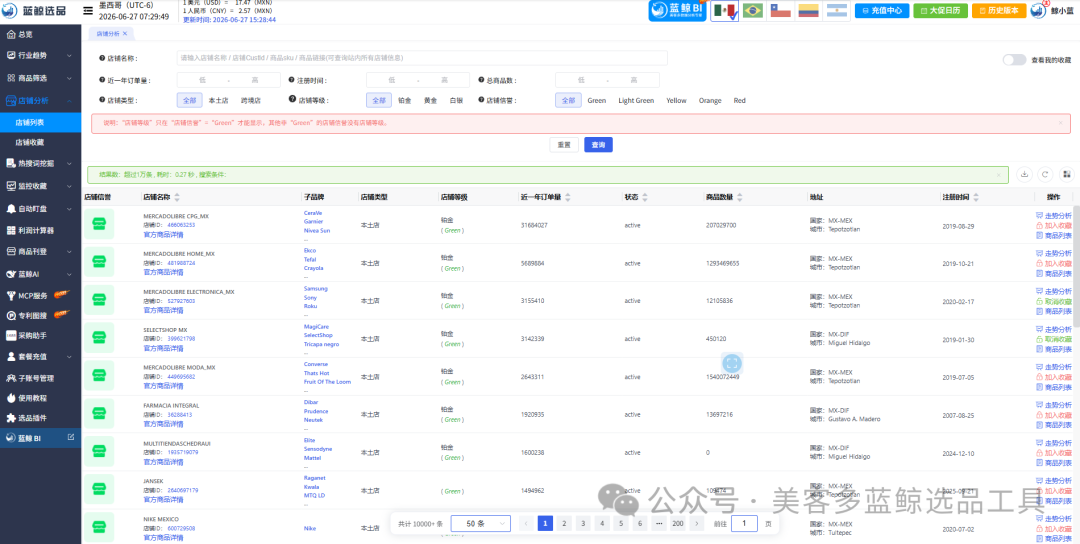Open the 充值中心 button

tap(882, 11)
